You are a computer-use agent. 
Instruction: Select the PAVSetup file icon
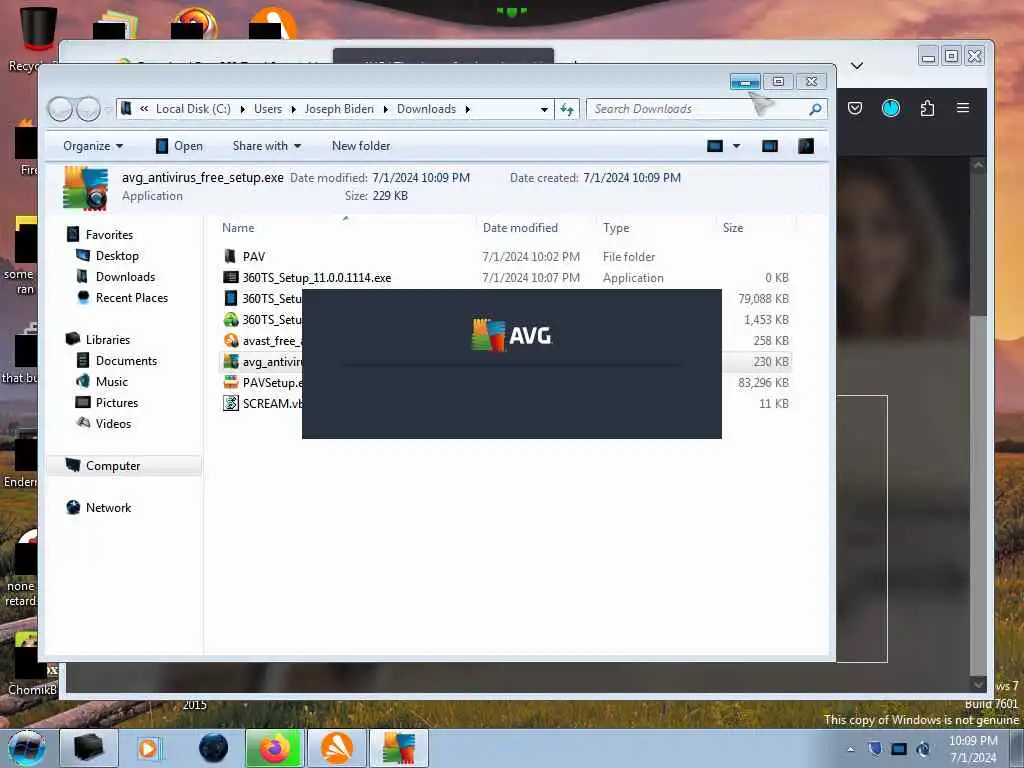[231, 382]
